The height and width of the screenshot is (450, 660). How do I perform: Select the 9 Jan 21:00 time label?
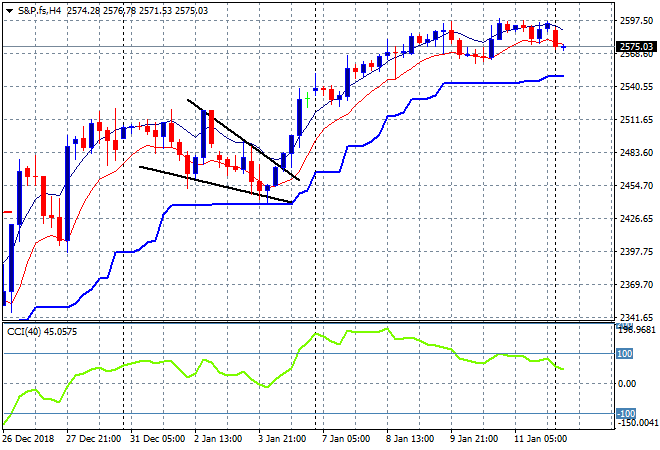click(474, 439)
